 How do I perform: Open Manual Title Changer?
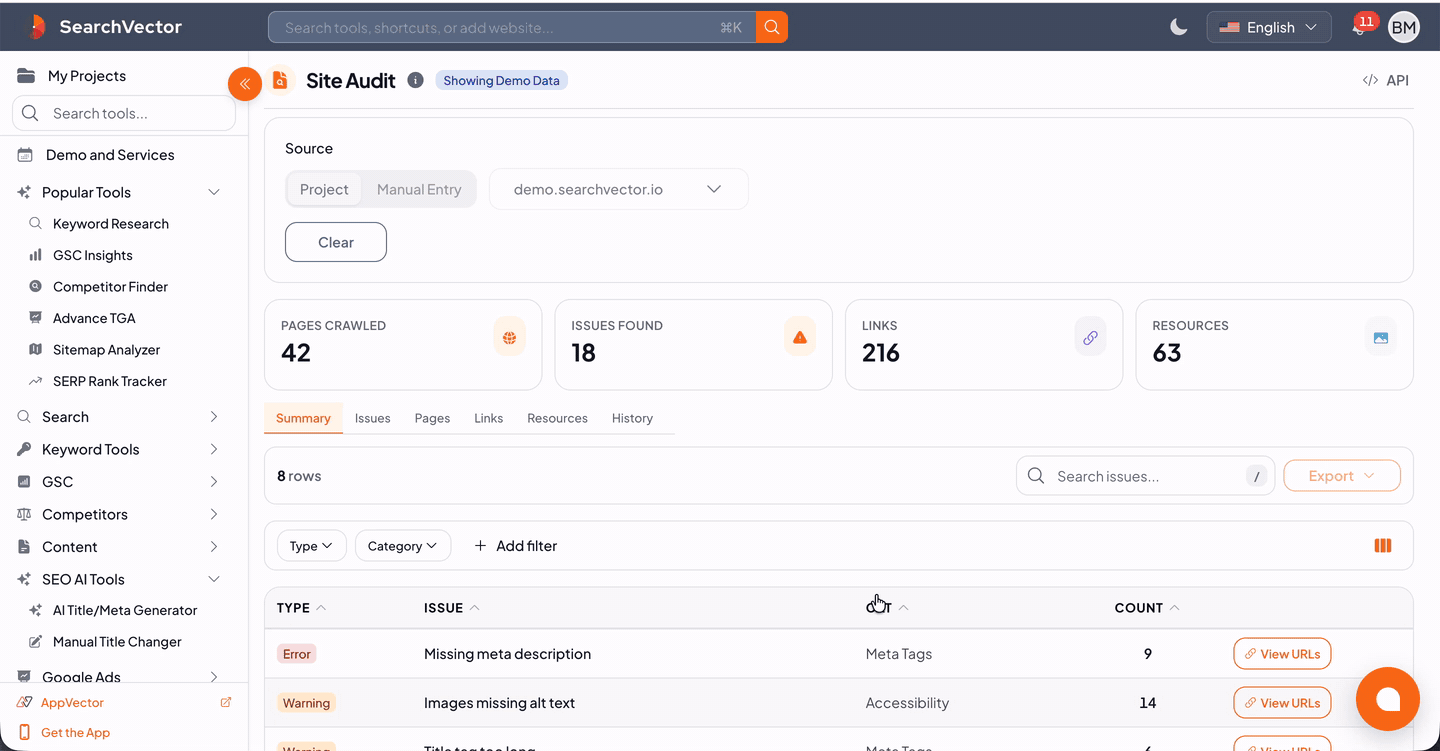[117, 642]
